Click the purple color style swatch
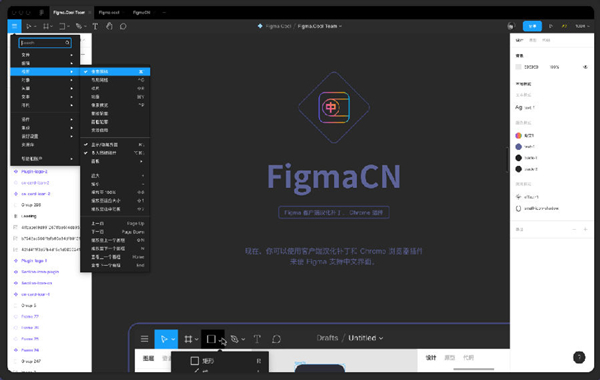The image size is (600, 380). click(x=518, y=147)
